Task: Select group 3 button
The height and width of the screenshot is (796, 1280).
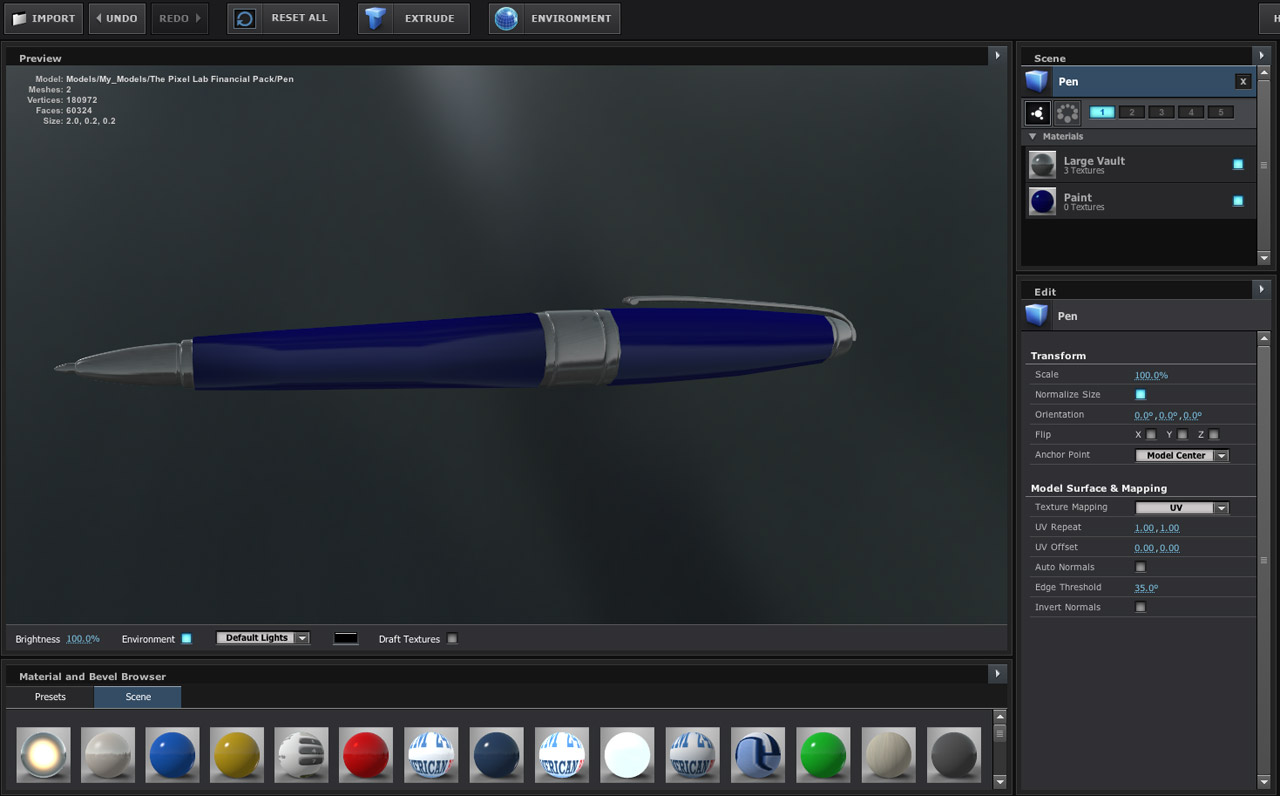Action: pyautogui.click(x=1161, y=113)
